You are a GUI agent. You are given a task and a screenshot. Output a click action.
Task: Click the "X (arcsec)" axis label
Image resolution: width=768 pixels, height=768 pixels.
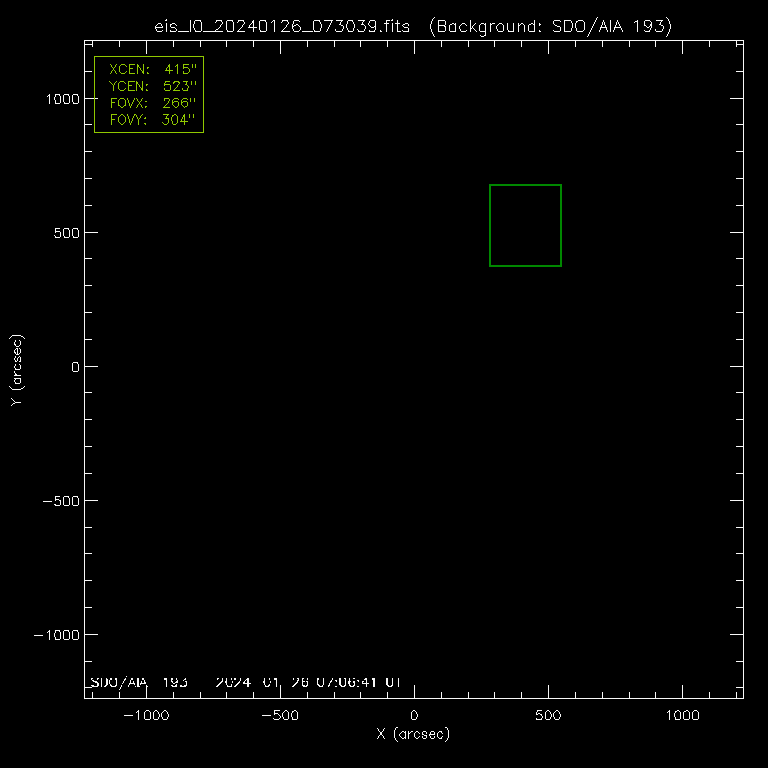click(x=413, y=734)
